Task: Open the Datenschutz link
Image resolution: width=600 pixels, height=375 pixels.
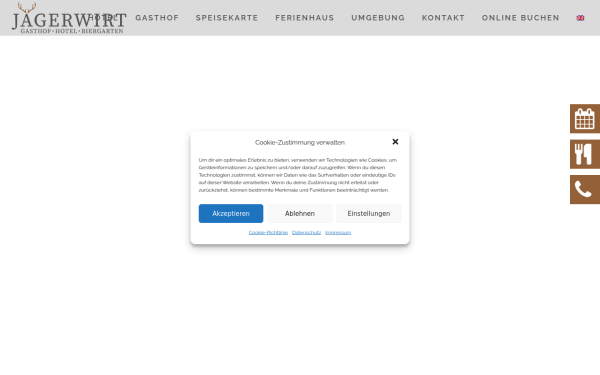Action: (307, 233)
